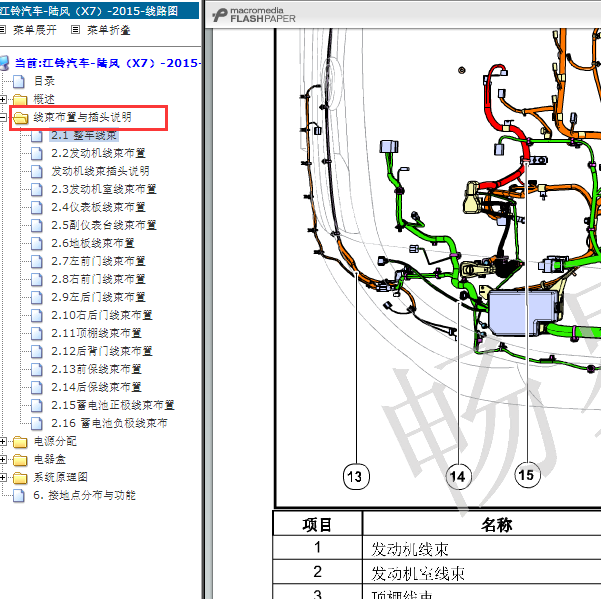601x599 pixels.
Task: Click the open folder icon for 线束布置与插头说明
Action: click(21, 118)
